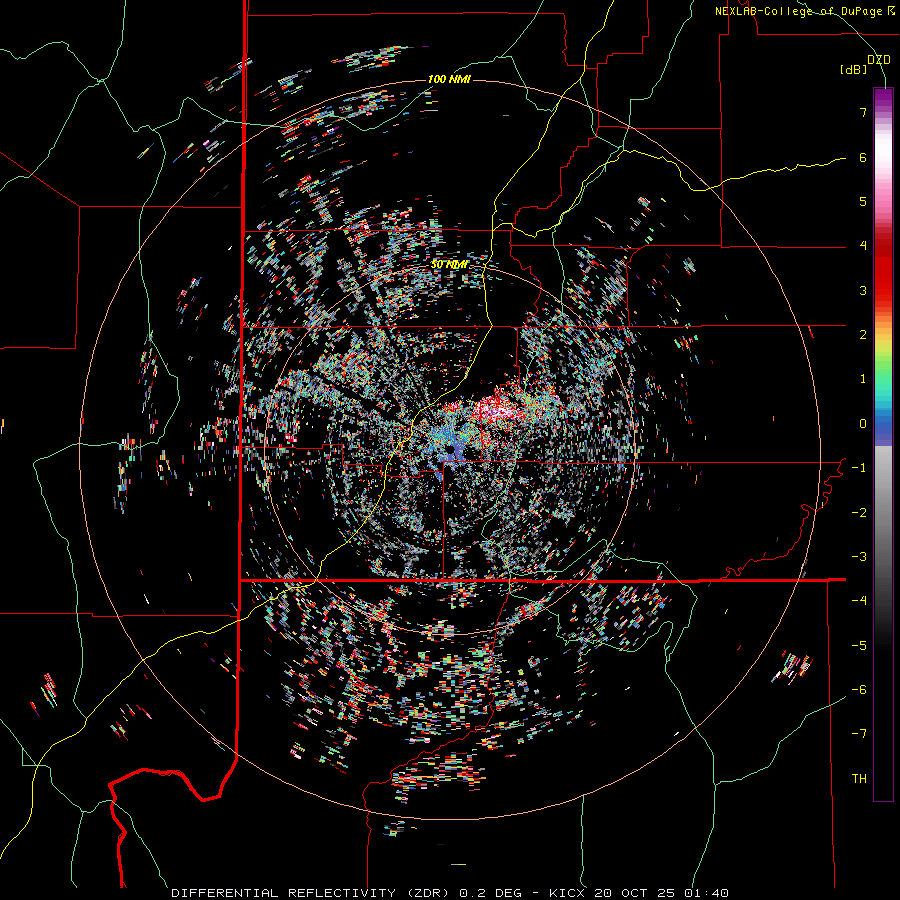
Task: Click the DZD colorbar title
Action: 879,60
